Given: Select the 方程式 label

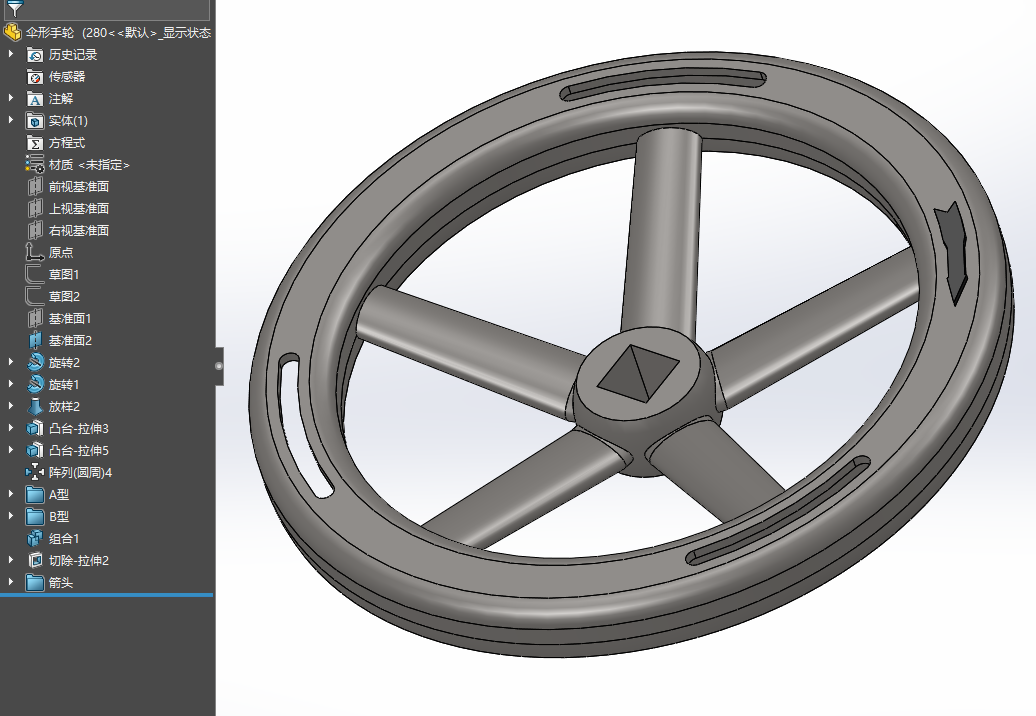Looking at the screenshot, I should [67, 143].
